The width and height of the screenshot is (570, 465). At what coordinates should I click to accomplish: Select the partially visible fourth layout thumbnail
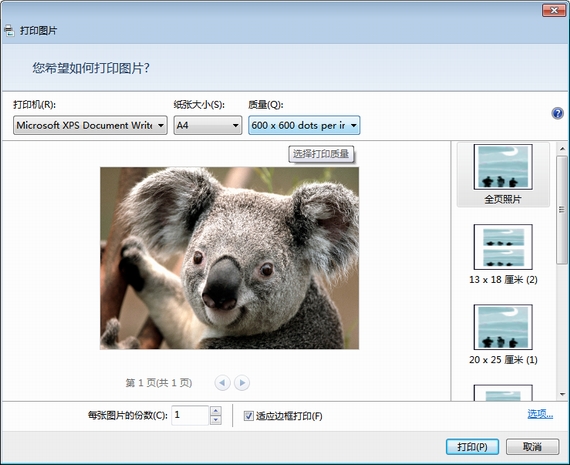(503, 393)
